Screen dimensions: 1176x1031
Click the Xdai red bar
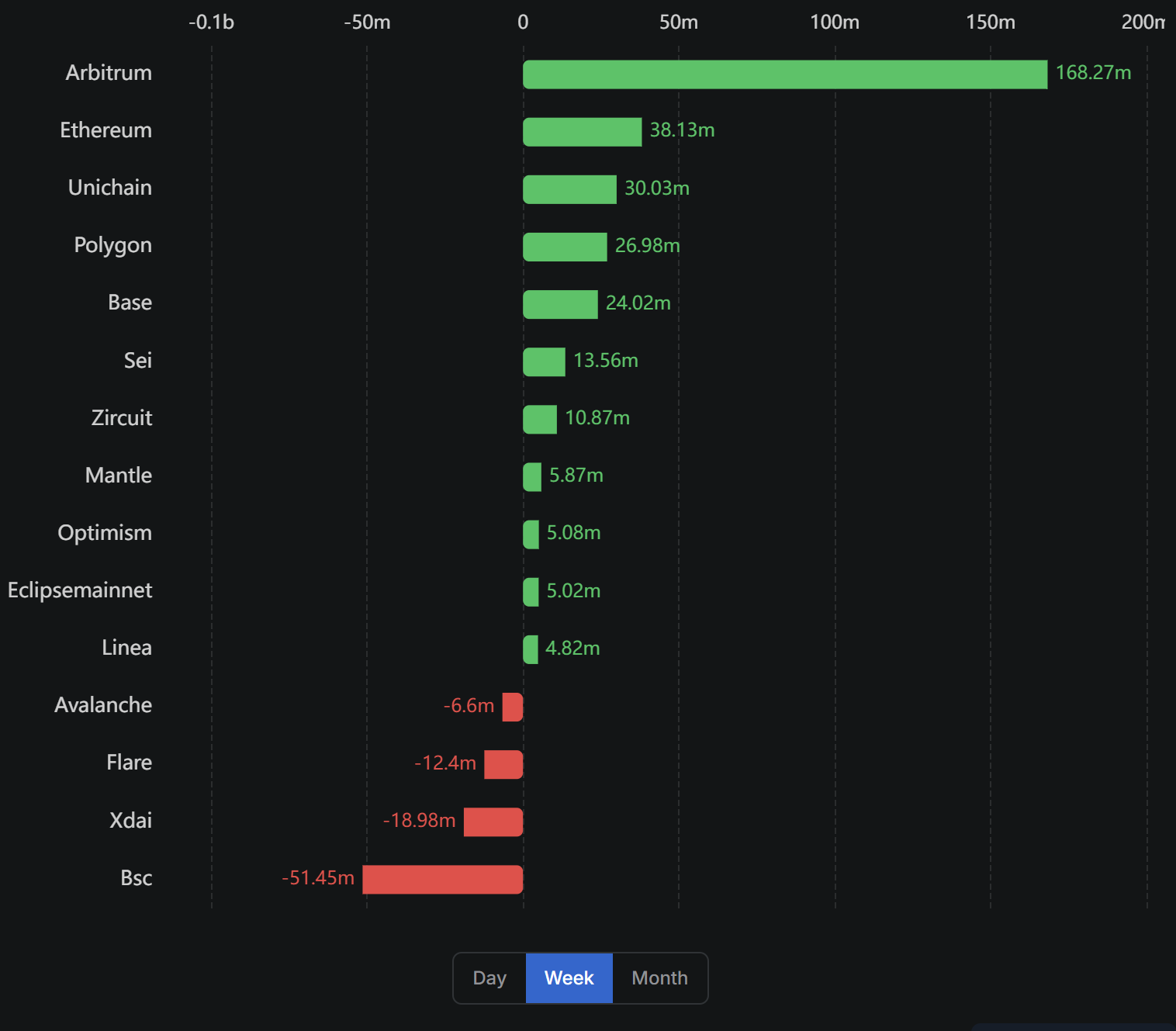click(x=493, y=822)
